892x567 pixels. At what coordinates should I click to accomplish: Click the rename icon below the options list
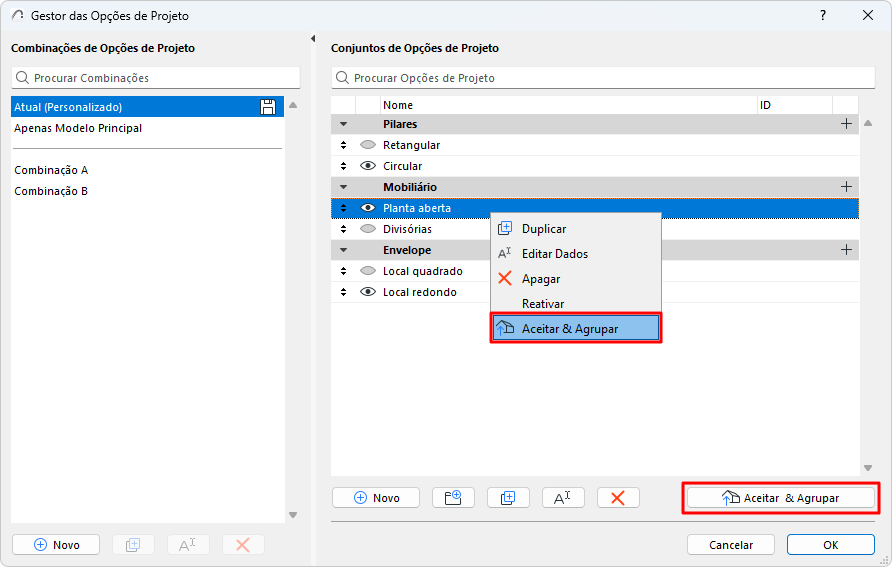point(563,498)
